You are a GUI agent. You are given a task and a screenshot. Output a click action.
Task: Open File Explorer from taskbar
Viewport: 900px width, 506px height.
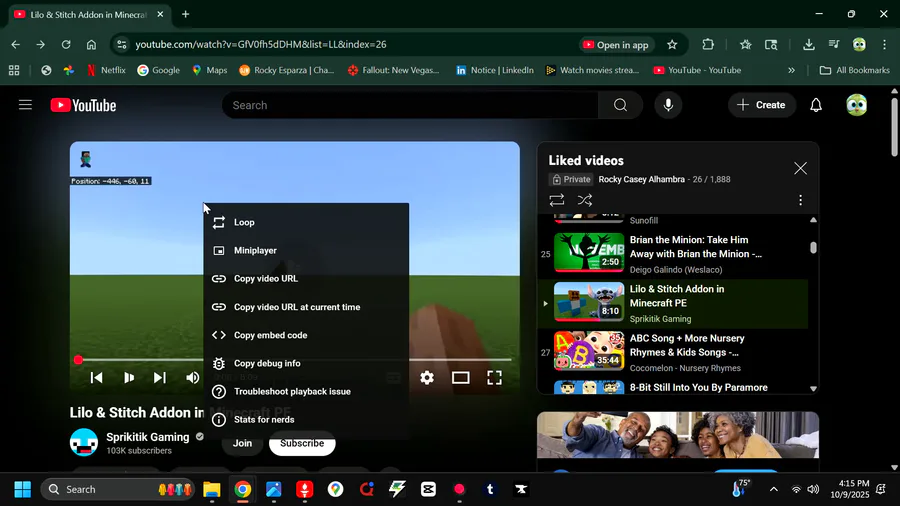211,489
